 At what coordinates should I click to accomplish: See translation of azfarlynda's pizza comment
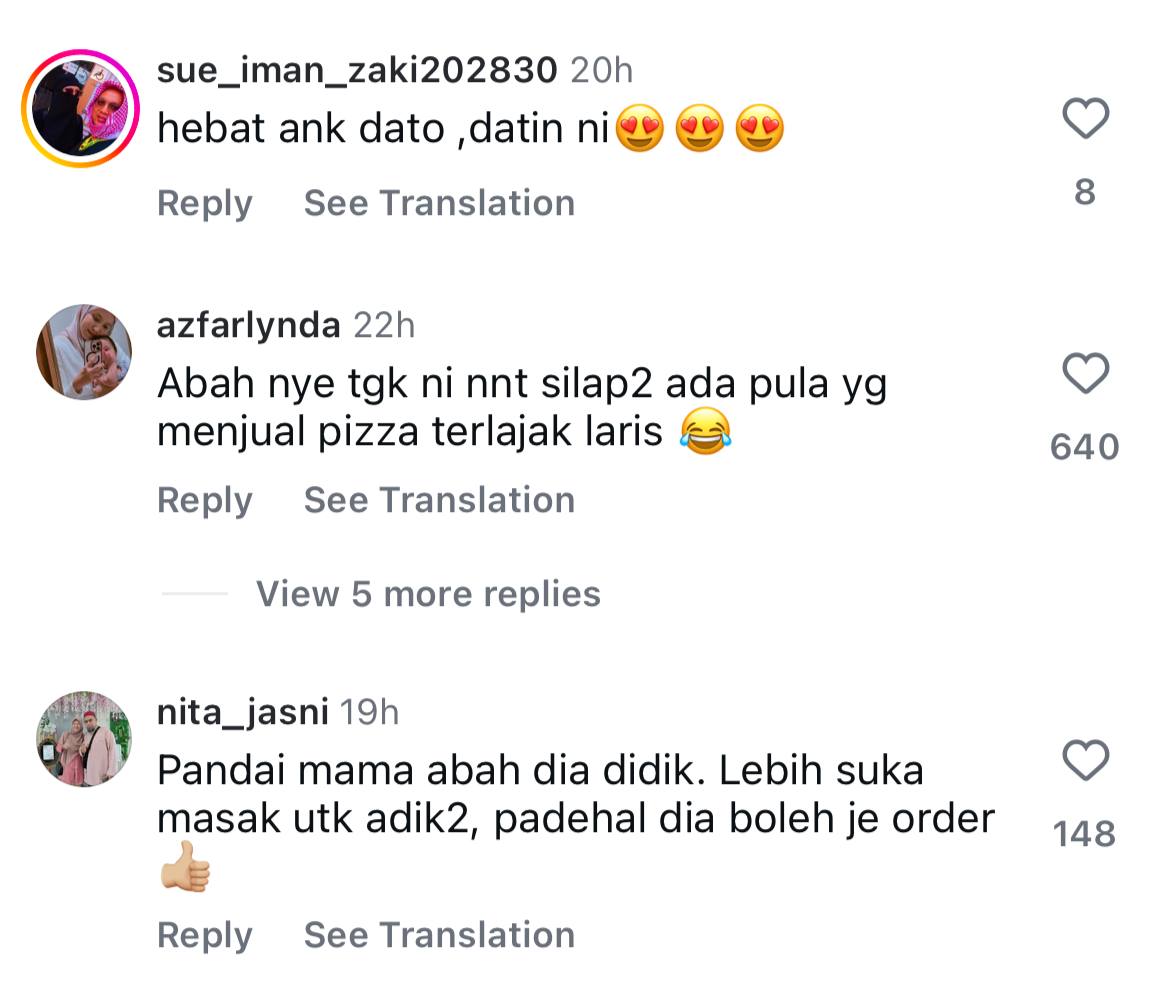(439, 500)
